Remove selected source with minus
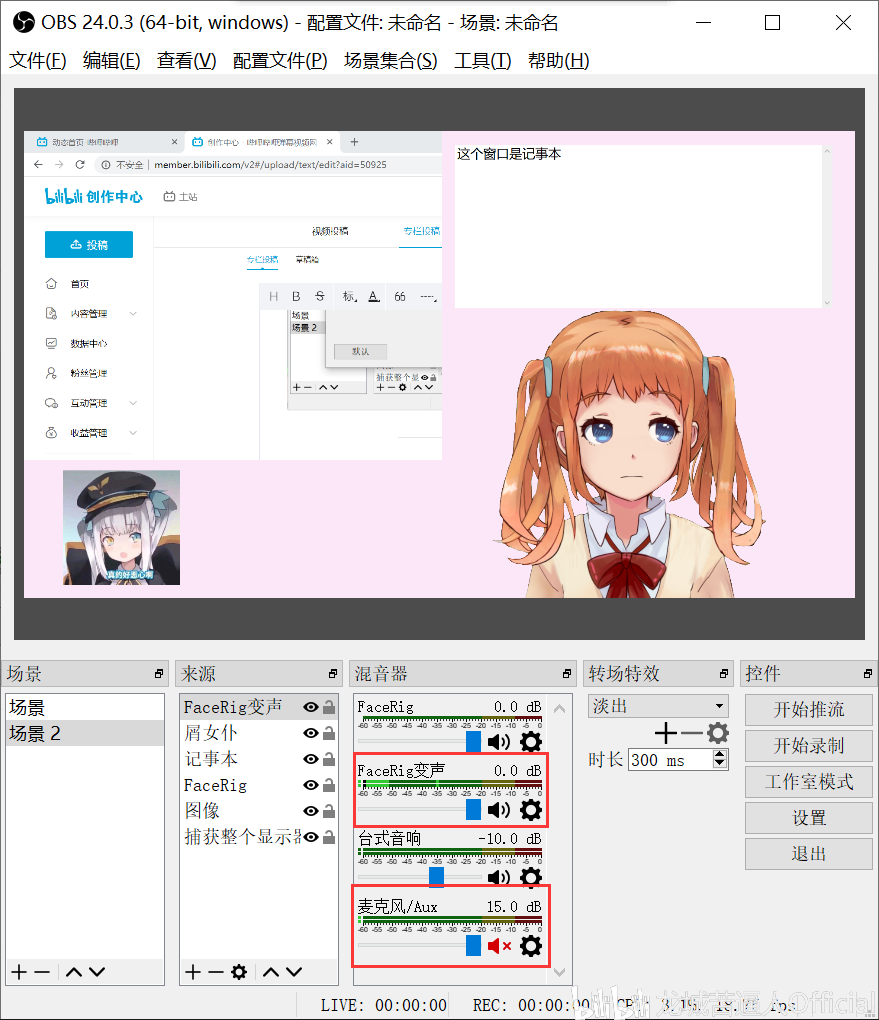Screen dimensions: 879x1020 (x=216, y=972)
